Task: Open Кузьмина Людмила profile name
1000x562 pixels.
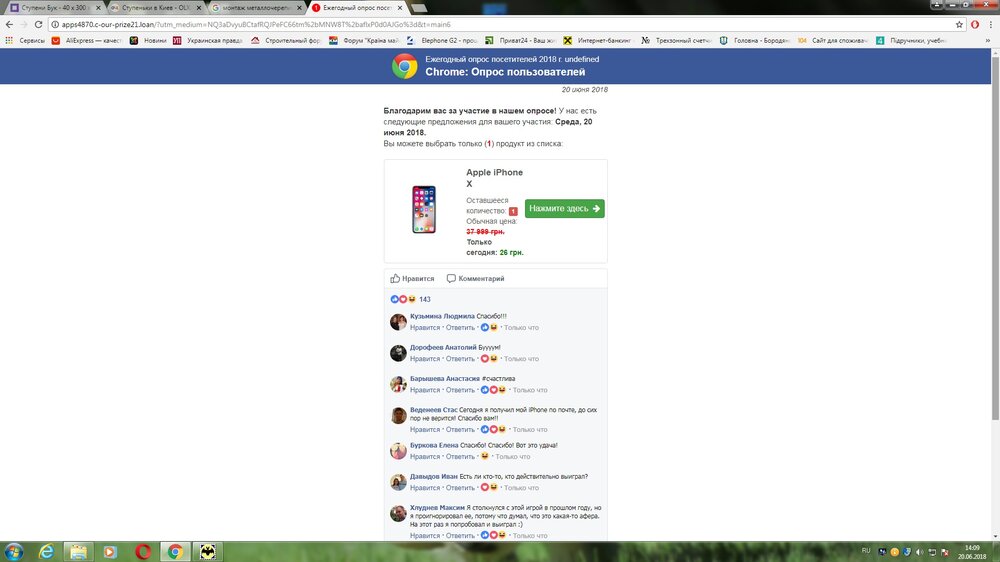Action: [442, 316]
